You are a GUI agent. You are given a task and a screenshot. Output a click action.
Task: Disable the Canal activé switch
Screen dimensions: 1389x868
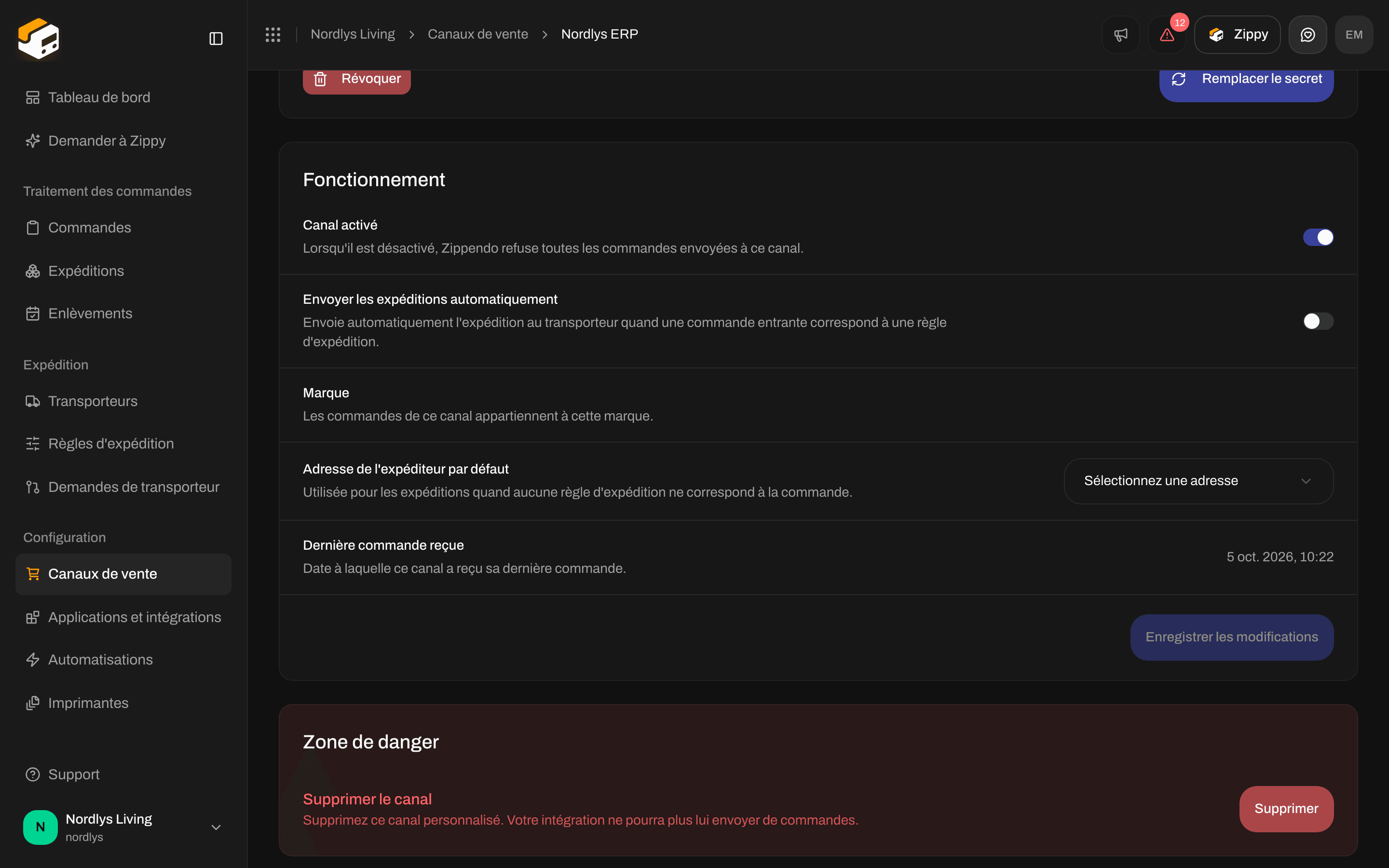tap(1318, 237)
